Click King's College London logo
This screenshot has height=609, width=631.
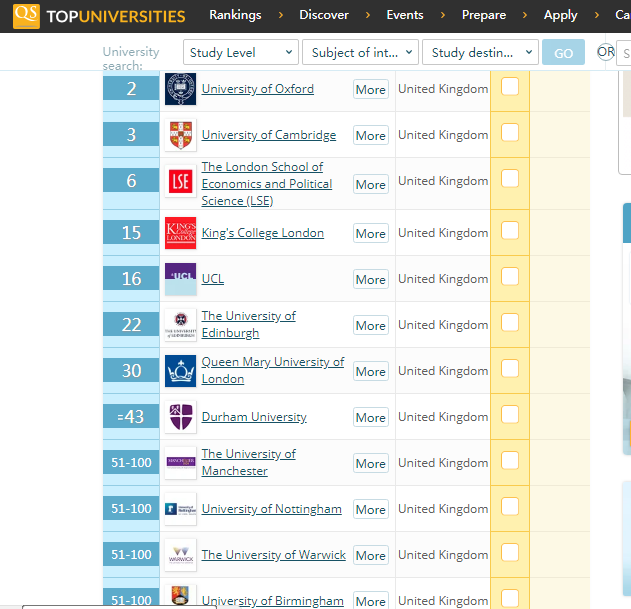pos(181,233)
